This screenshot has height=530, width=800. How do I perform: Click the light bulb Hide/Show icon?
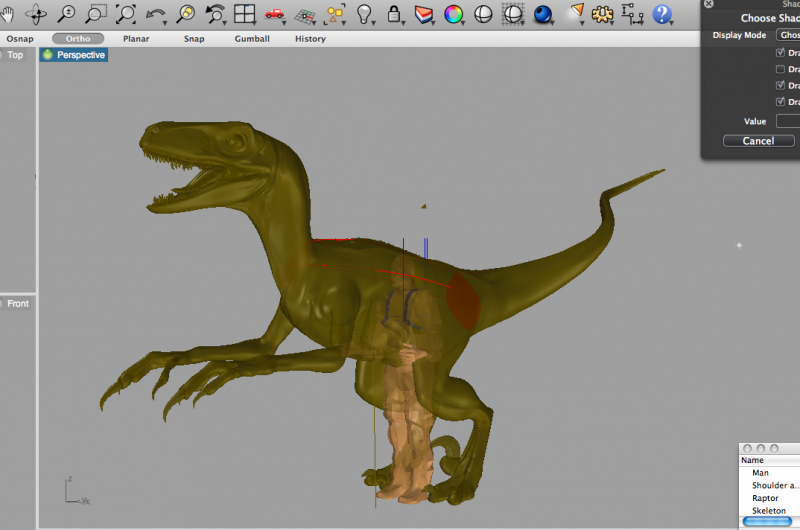click(364, 14)
